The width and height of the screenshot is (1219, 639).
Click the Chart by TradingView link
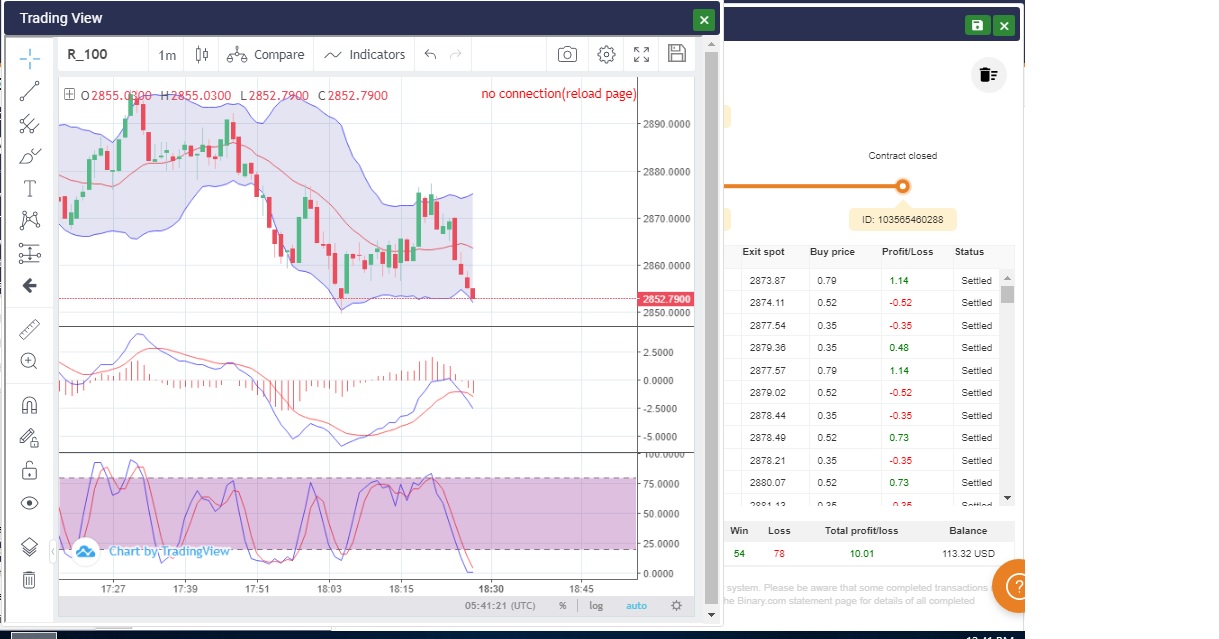coord(168,551)
